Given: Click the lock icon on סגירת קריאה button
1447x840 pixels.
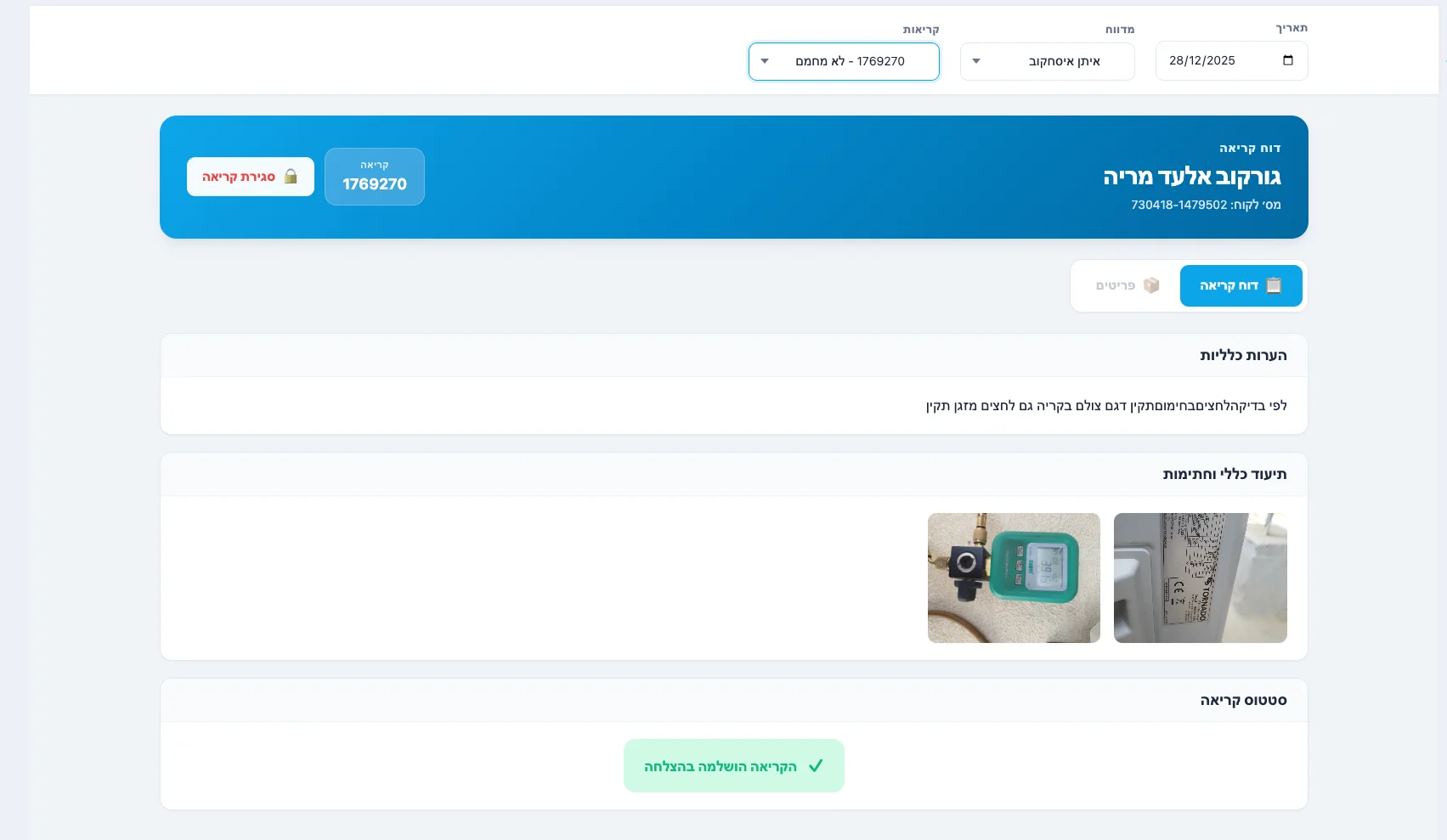Looking at the screenshot, I should [292, 176].
